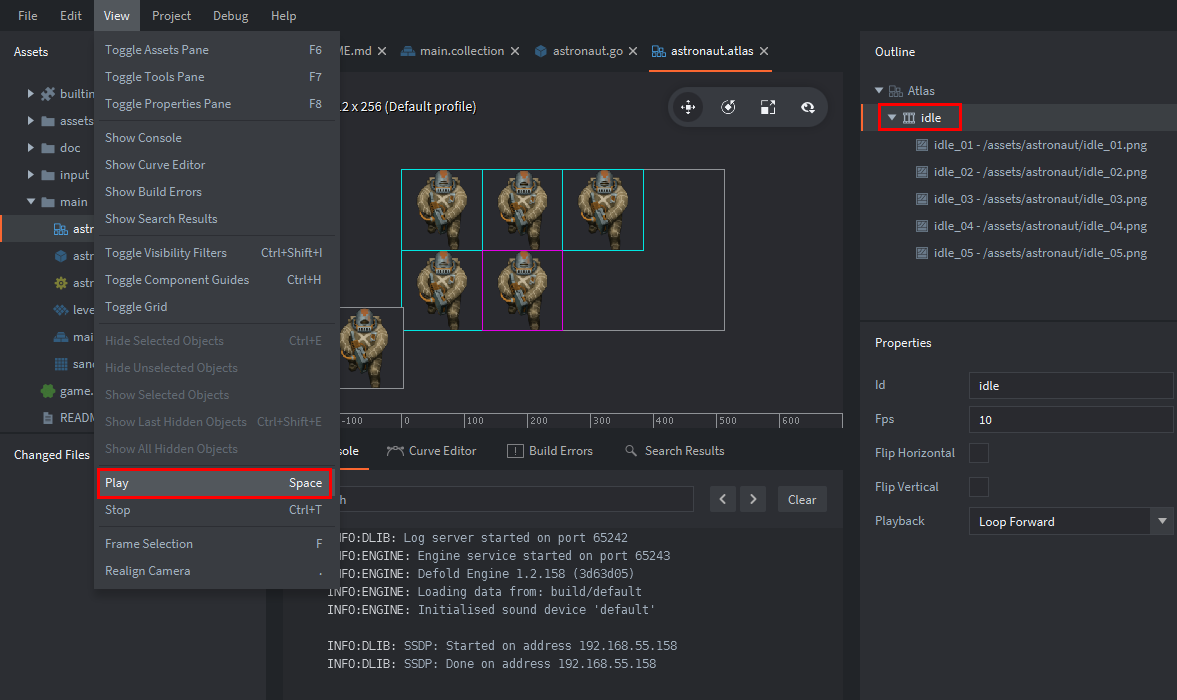
Task: Select the Rotate tool in scene toolbar
Action: pyautogui.click(x=728, y=107)
